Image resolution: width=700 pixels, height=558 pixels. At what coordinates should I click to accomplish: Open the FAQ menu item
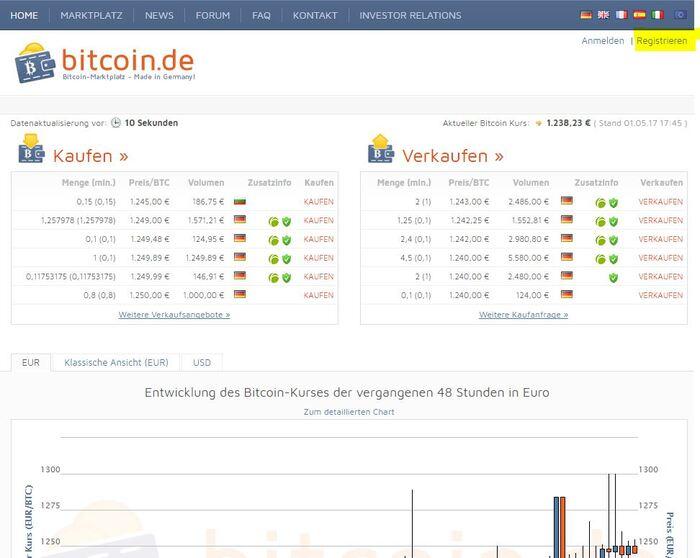[261, 15]
